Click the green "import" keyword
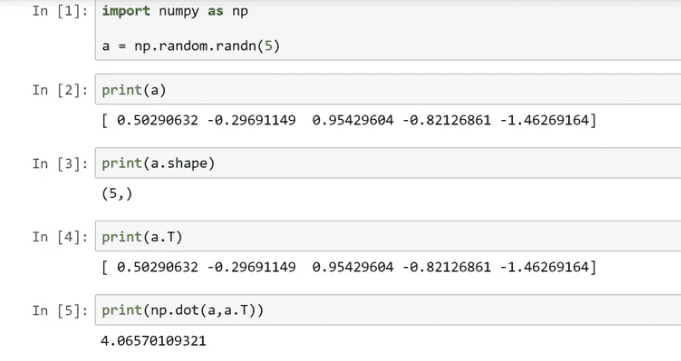This screenshot has width=681, height=361. [126, 11]
